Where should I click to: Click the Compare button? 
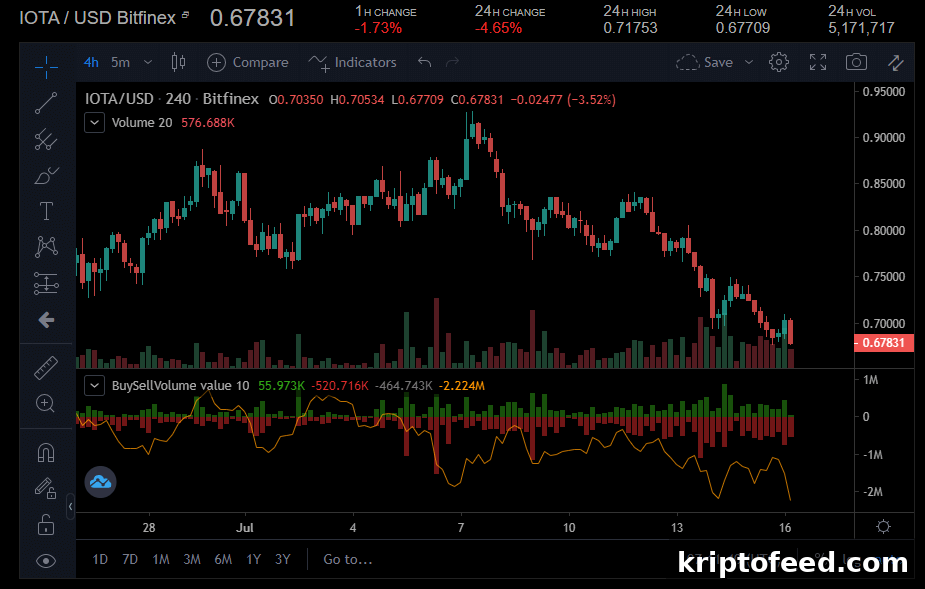coord(248,62)
